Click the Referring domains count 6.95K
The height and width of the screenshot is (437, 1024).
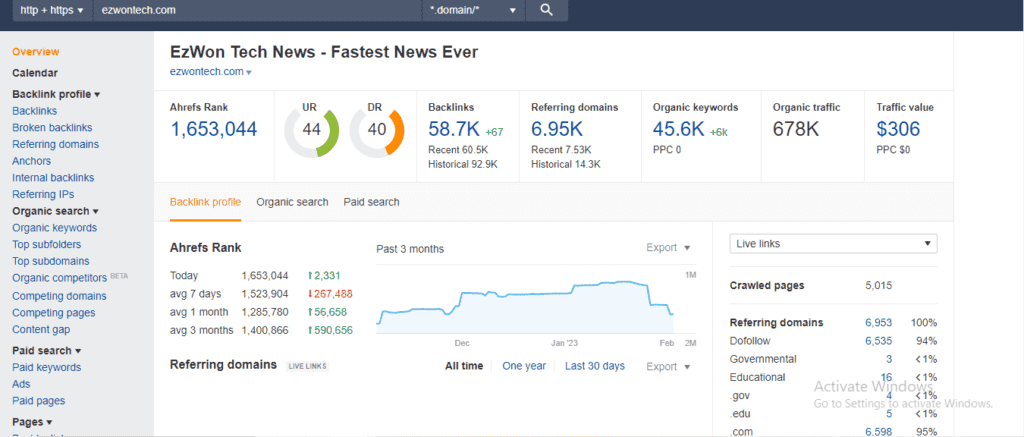coord(556,129)
